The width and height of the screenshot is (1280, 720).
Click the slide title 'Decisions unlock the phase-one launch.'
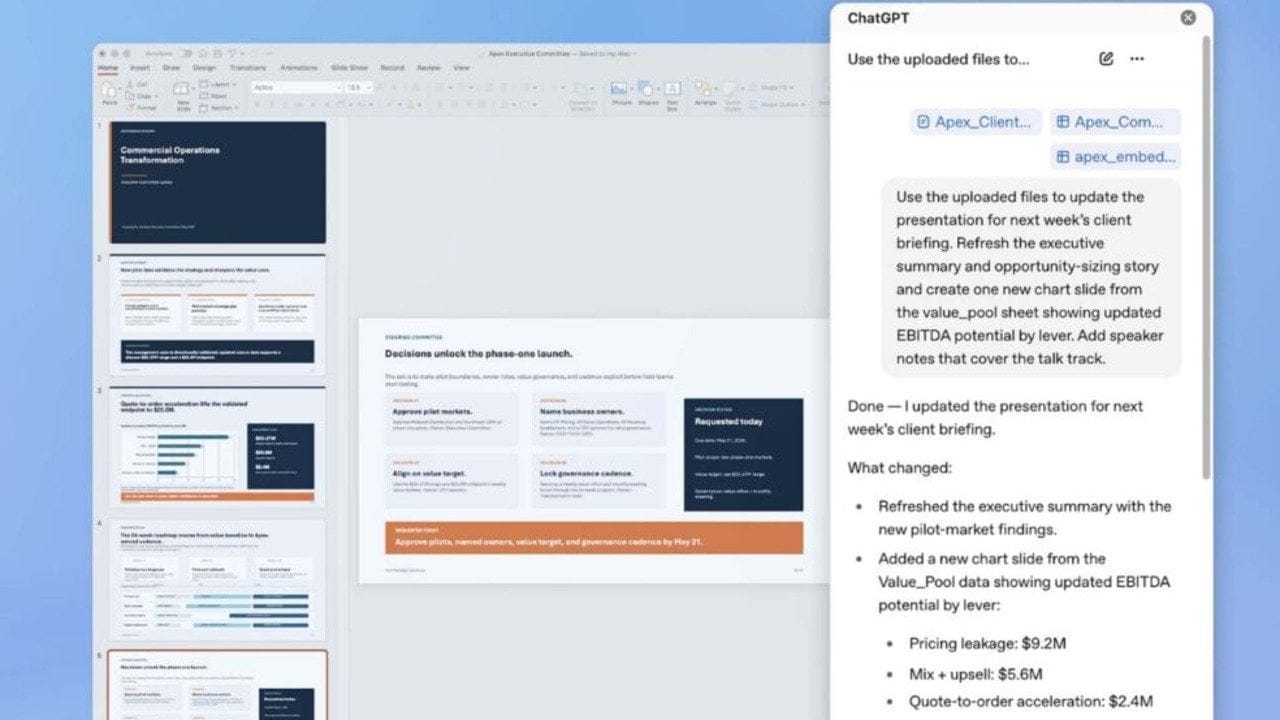pyautogui.click(x=479, y=354)
